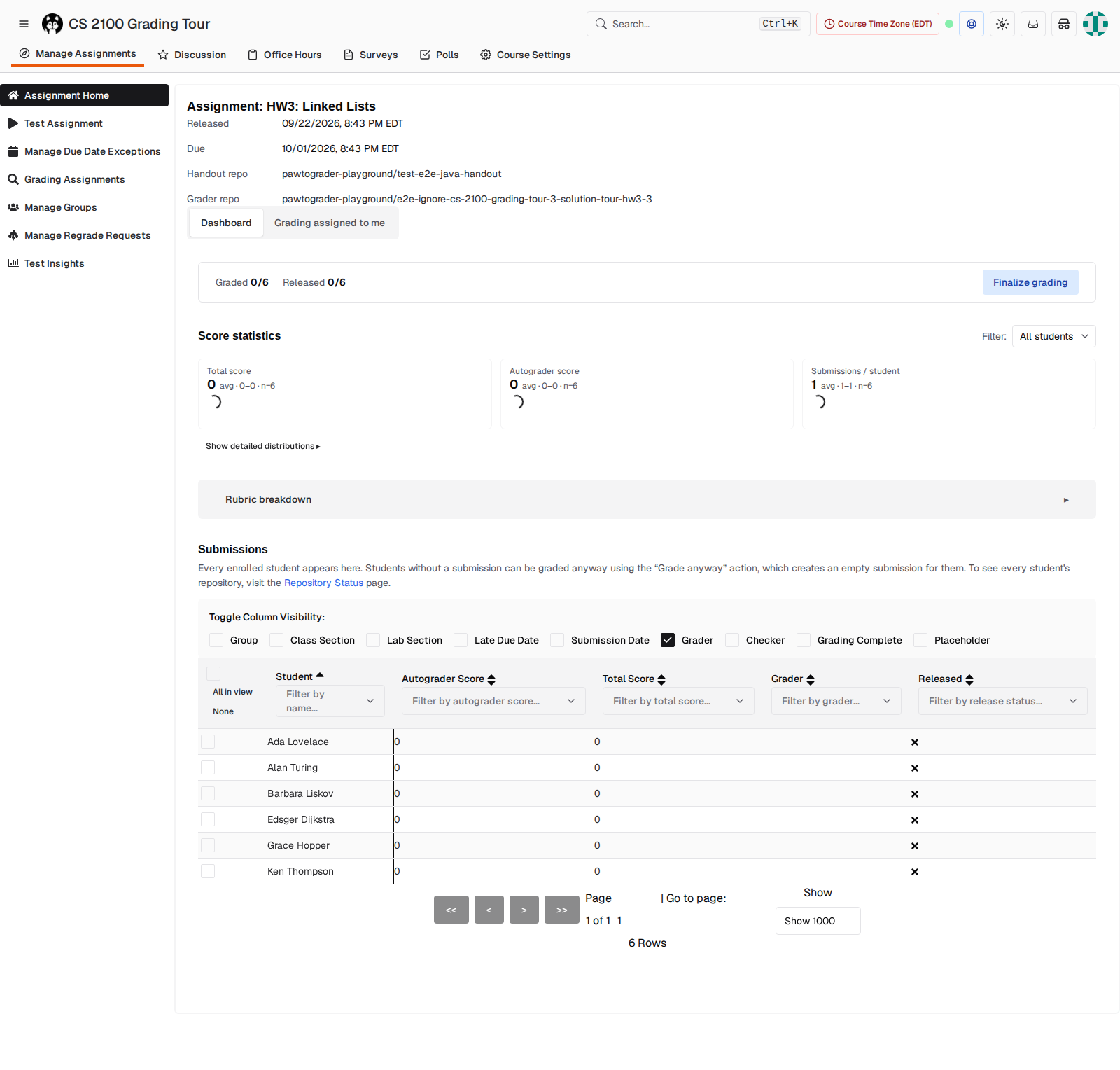Open the All students filter dropdown

[x=1053, y=336]
